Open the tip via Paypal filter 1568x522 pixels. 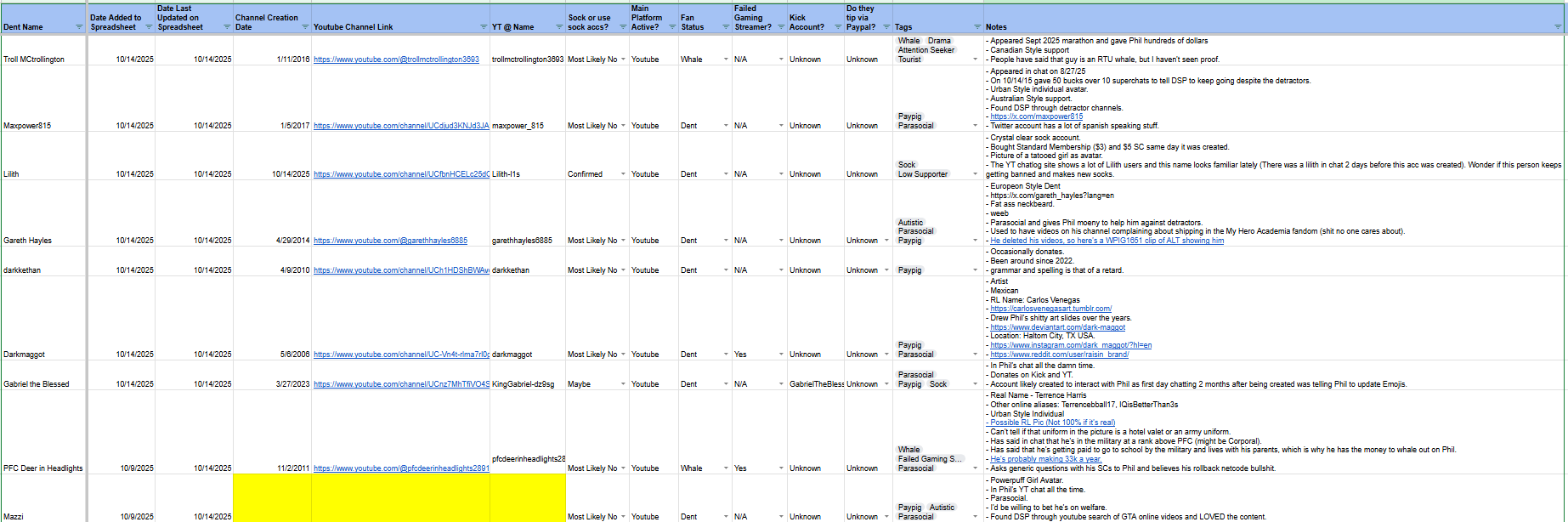coord(886,27)
